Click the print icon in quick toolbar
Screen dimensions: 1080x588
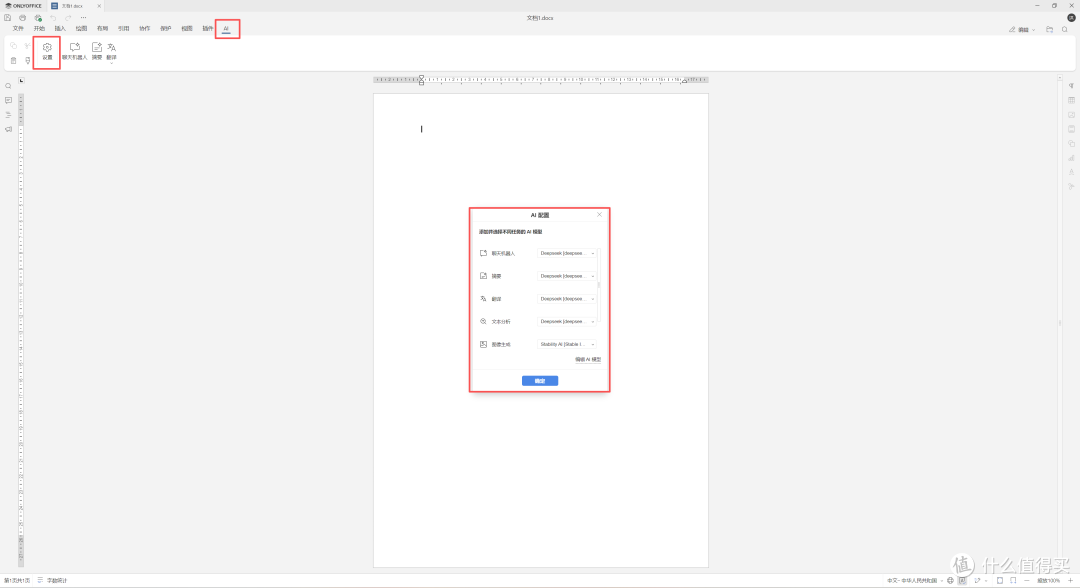click(x=23, y=18)
